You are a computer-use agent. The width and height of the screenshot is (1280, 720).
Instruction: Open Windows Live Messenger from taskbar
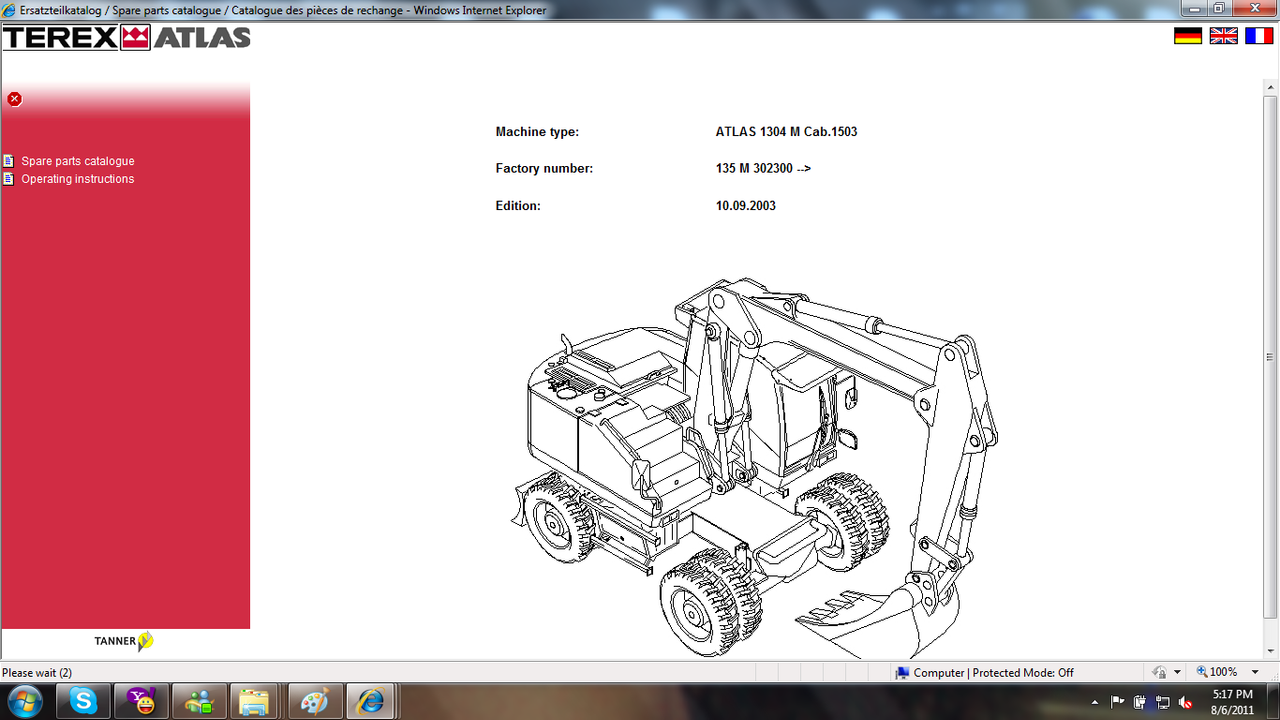(x=199, y=701)
